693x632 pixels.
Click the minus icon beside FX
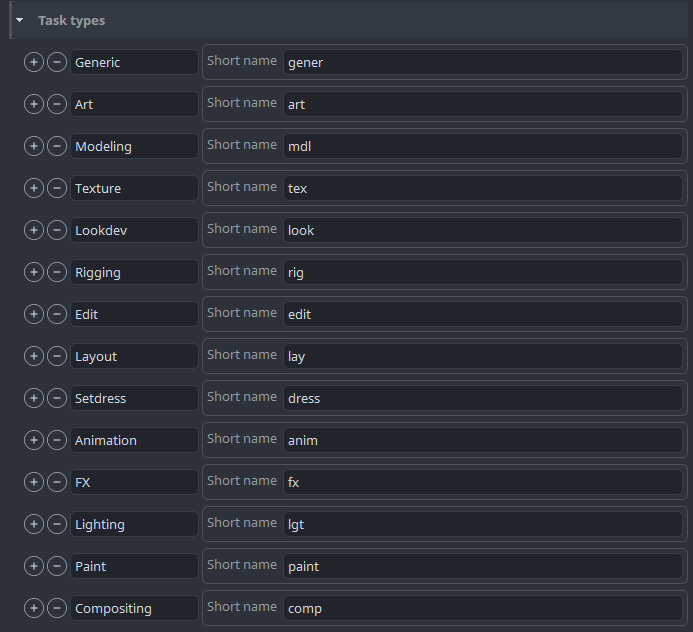click(x=57, y=482)
